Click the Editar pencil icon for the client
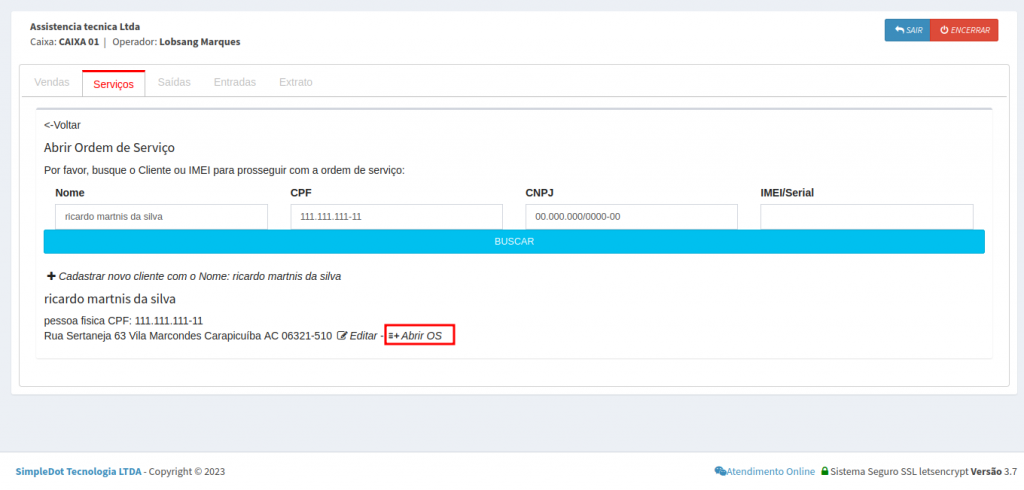This screenshot has height=490, width=1024. pos(342,336)
